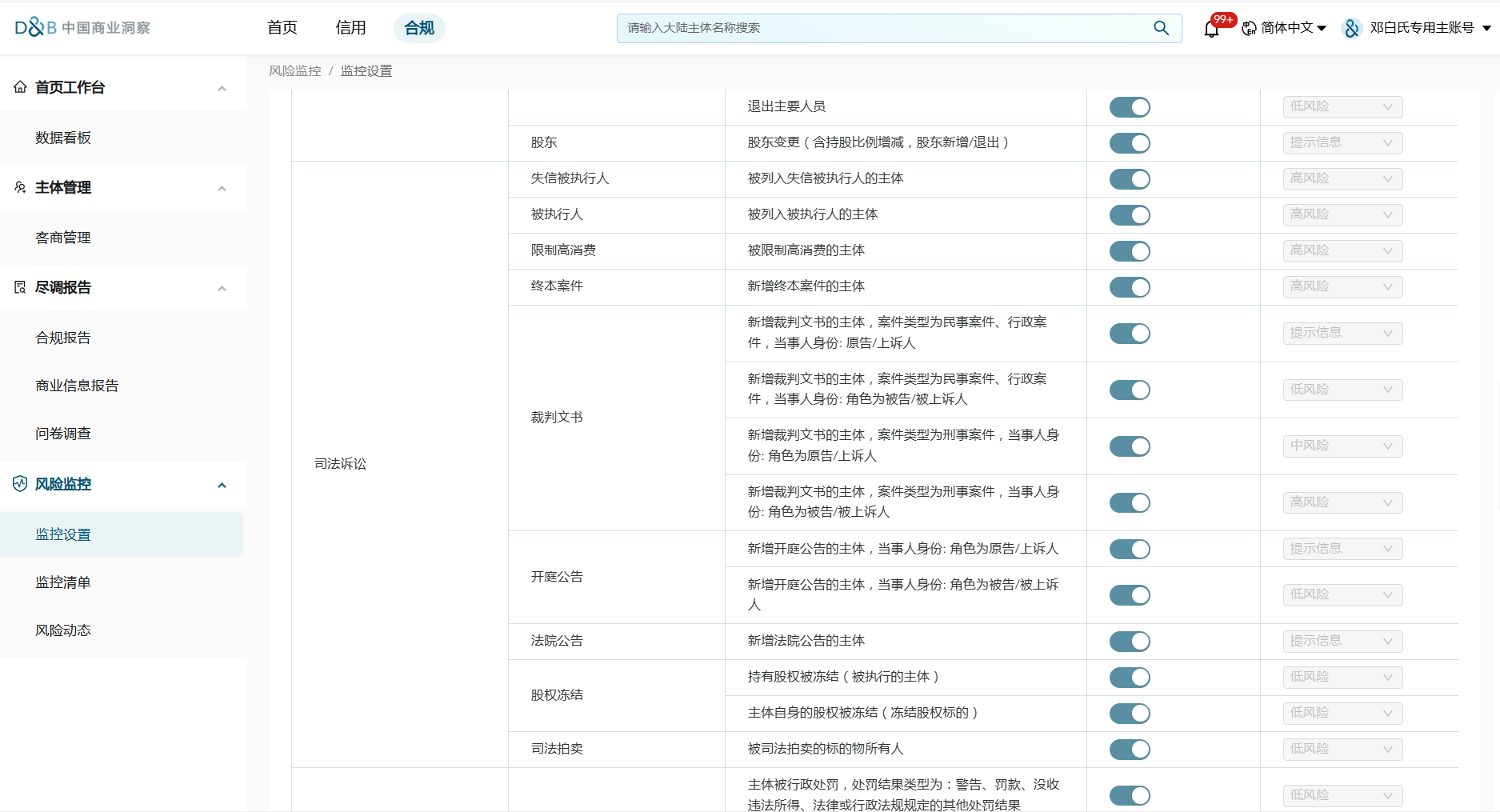Screen dimensions: 1500x812
Task: Click the home icon beside 首页工作台
Action: pyautogui.click(x=20, y=87)
